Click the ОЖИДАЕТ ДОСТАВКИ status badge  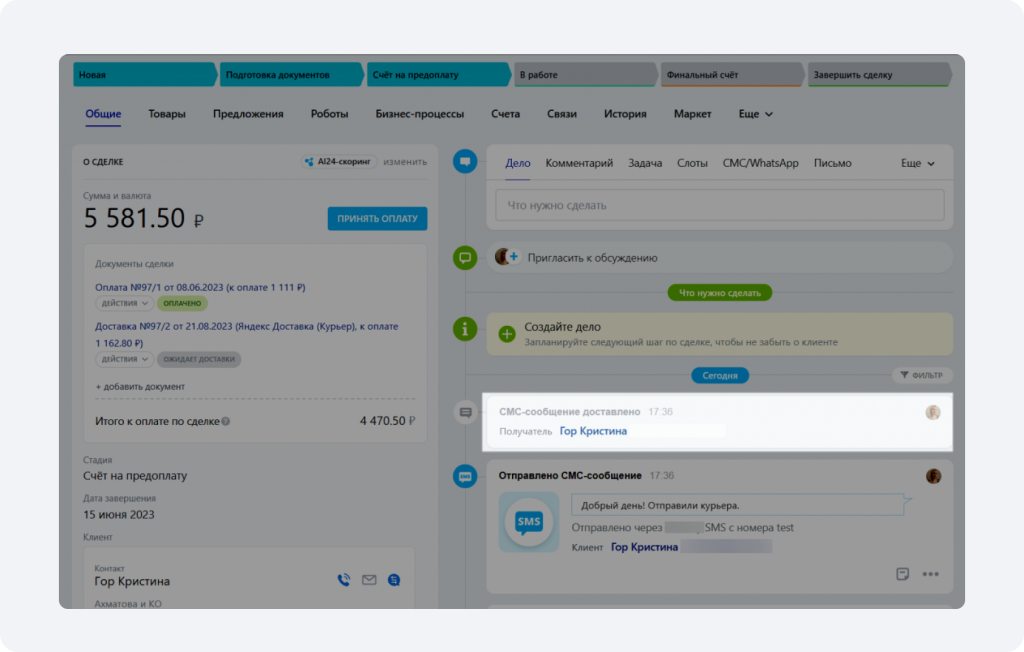pyautogui.click(x=199, y=359)
